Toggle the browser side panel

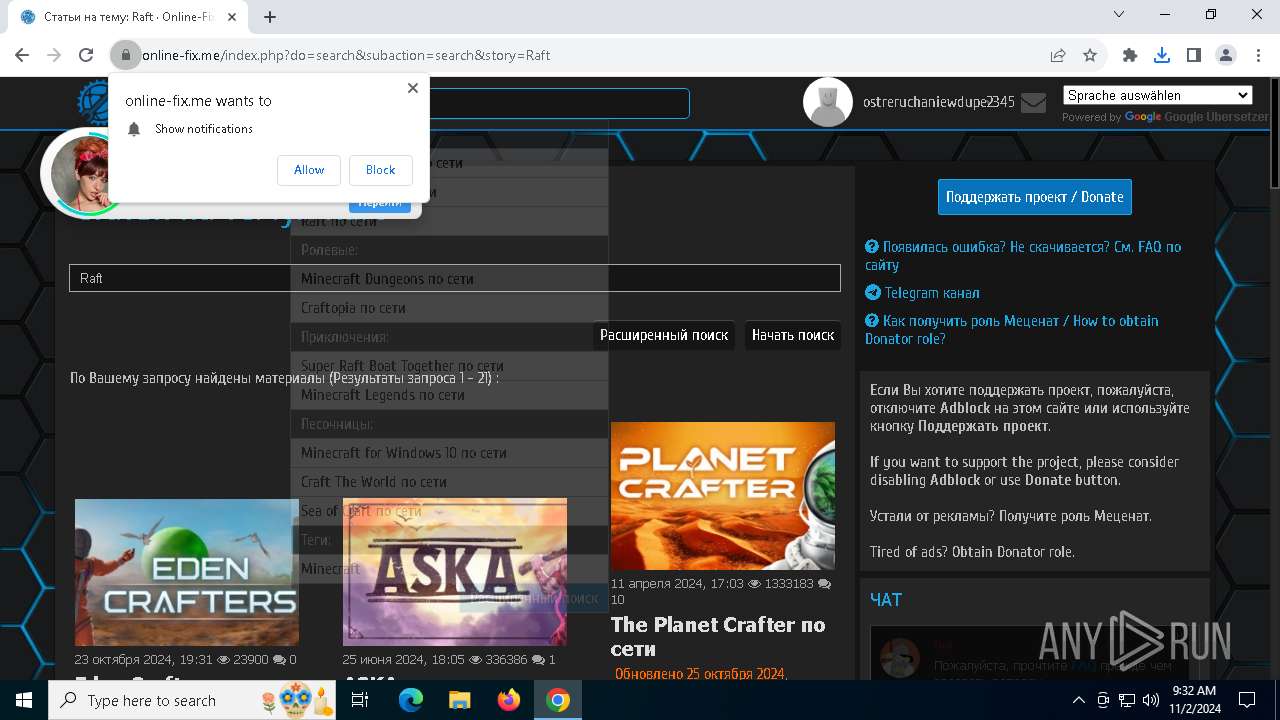pos(1194,56)
